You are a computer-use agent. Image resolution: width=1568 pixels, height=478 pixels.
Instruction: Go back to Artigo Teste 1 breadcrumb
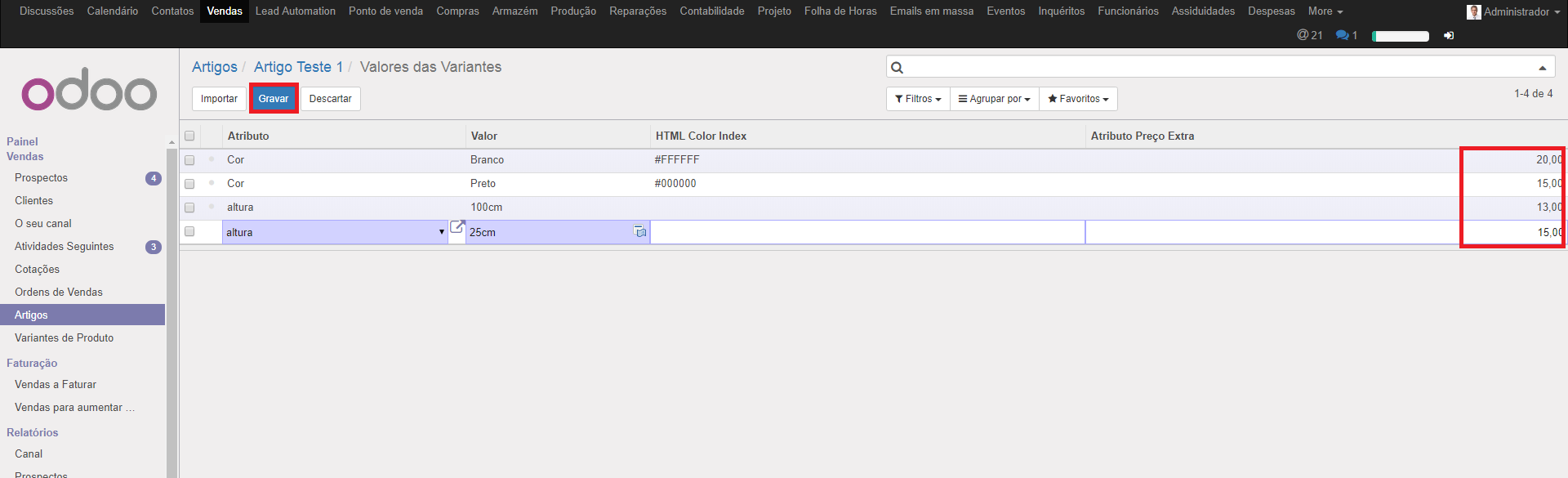click(298, 67)
